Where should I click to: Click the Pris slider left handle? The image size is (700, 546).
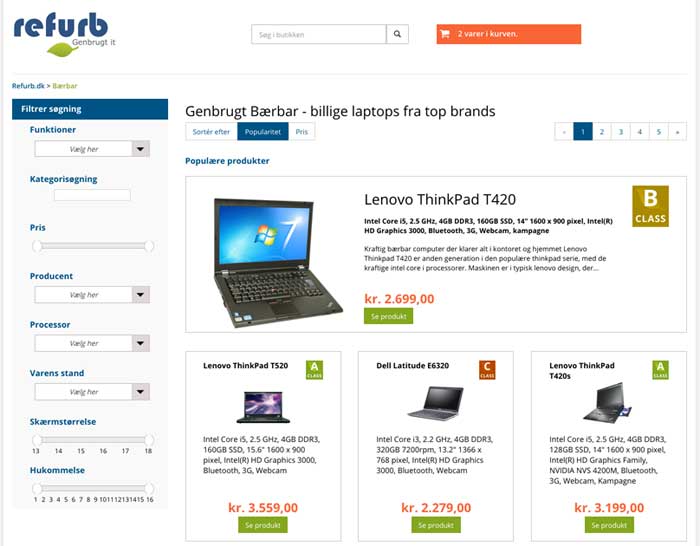[x=37, y=246]
